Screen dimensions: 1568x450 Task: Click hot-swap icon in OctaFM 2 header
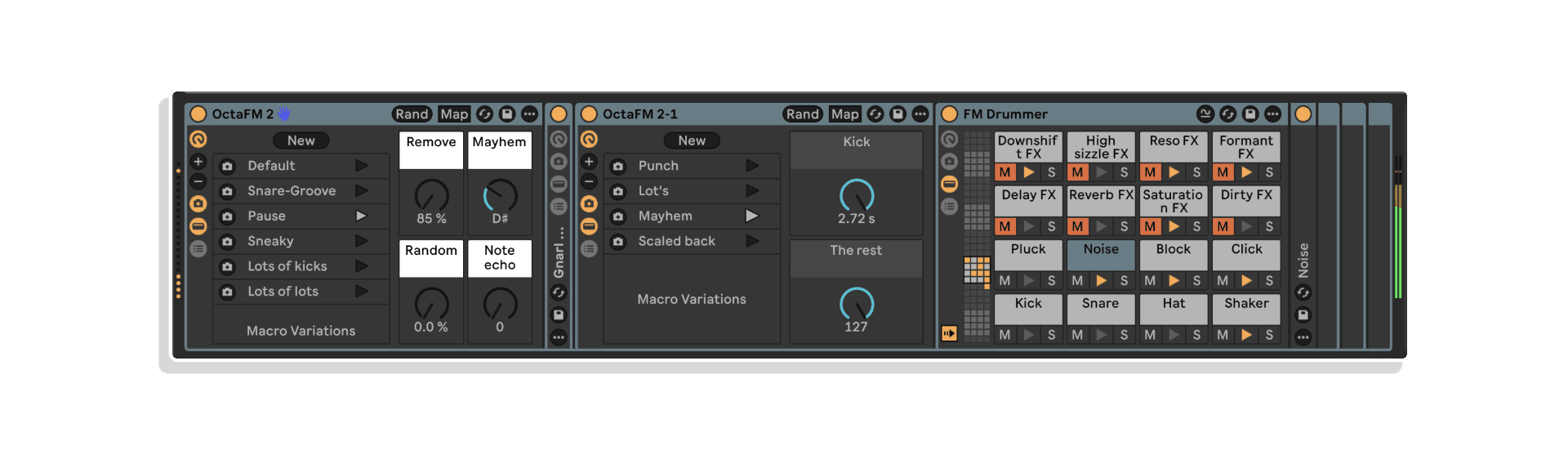click(x=484, y=114)
